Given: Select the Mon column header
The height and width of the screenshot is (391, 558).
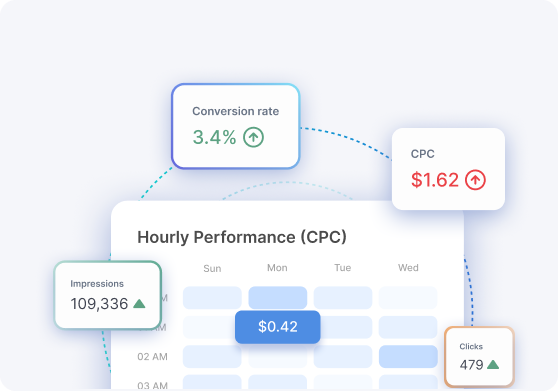Looking at the screenshot, I should point(277,268).
